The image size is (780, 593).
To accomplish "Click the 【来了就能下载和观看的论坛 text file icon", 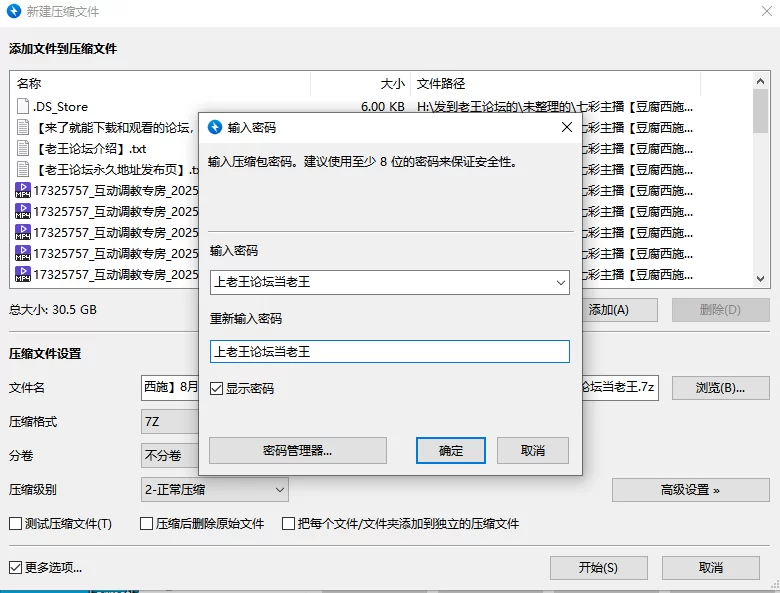I will click(23, 127).
